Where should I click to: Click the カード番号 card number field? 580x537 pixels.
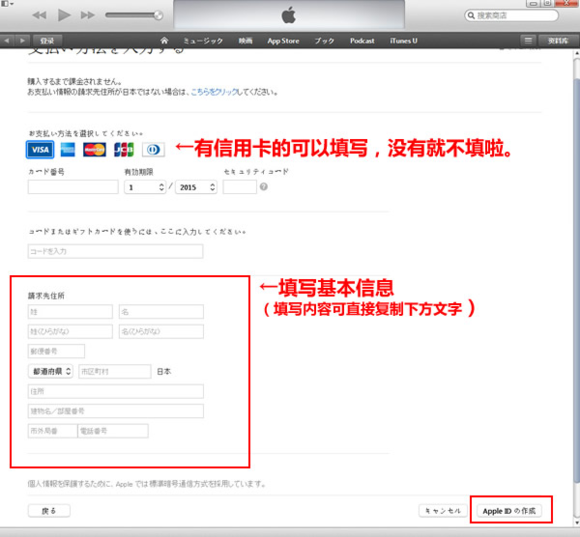pyautogui.click(x=73, y=187)
